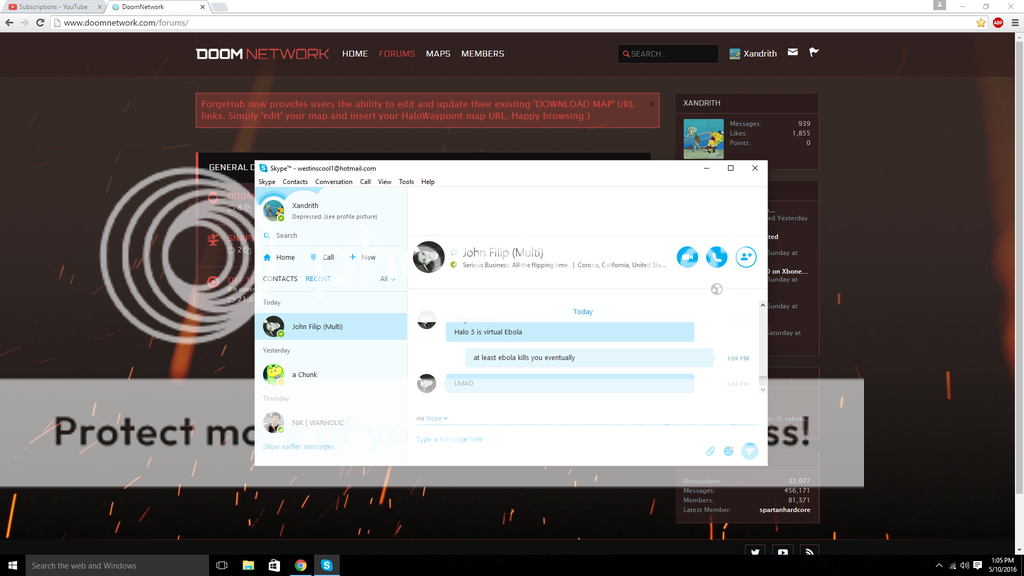This screenshot has height=576, width=1024.
Task: Click the Skype search magnifier icon
Action: click(267, 236)
